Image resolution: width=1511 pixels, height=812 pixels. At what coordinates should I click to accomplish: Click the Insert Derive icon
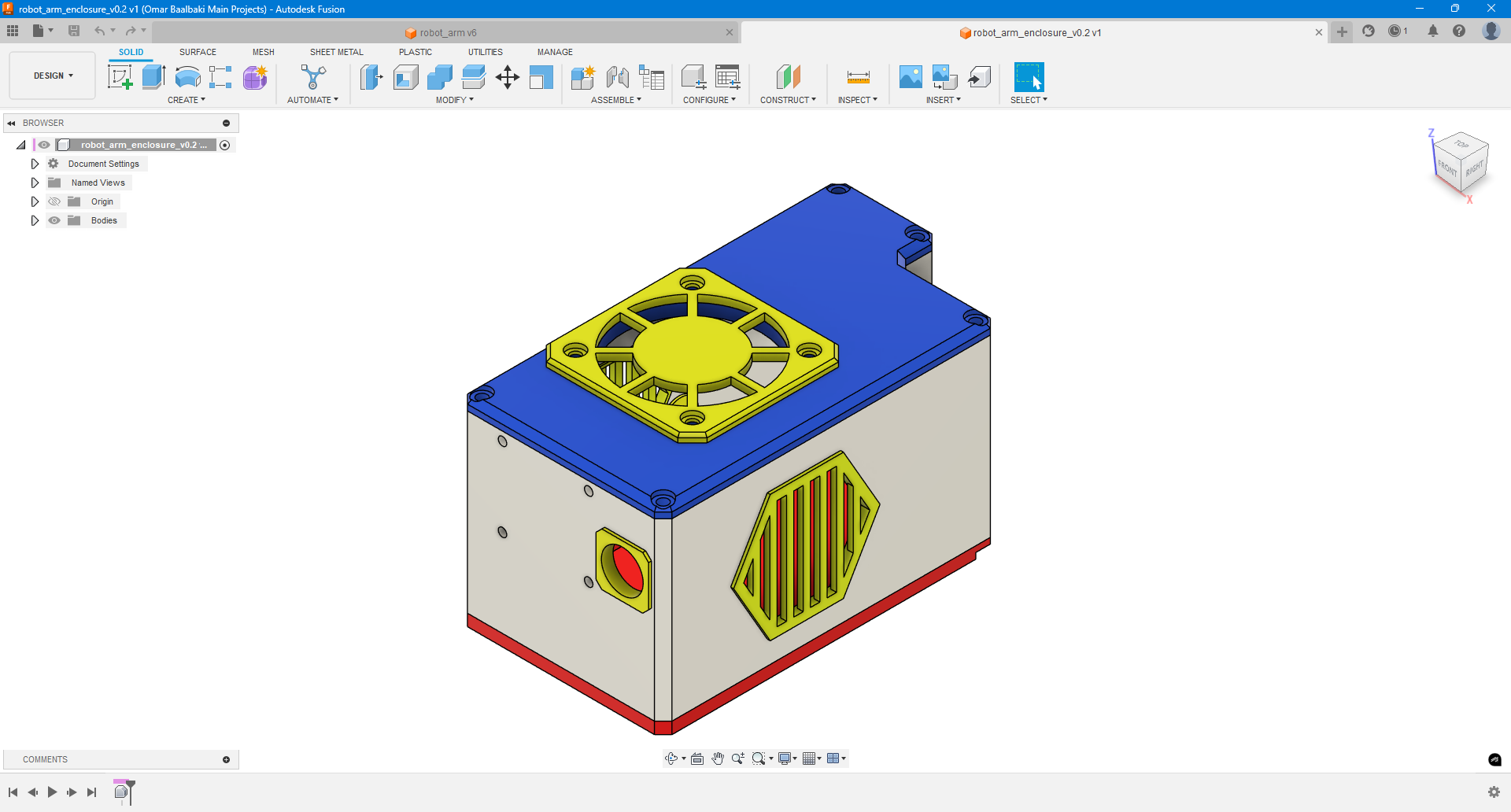click(x=979, y=77)
